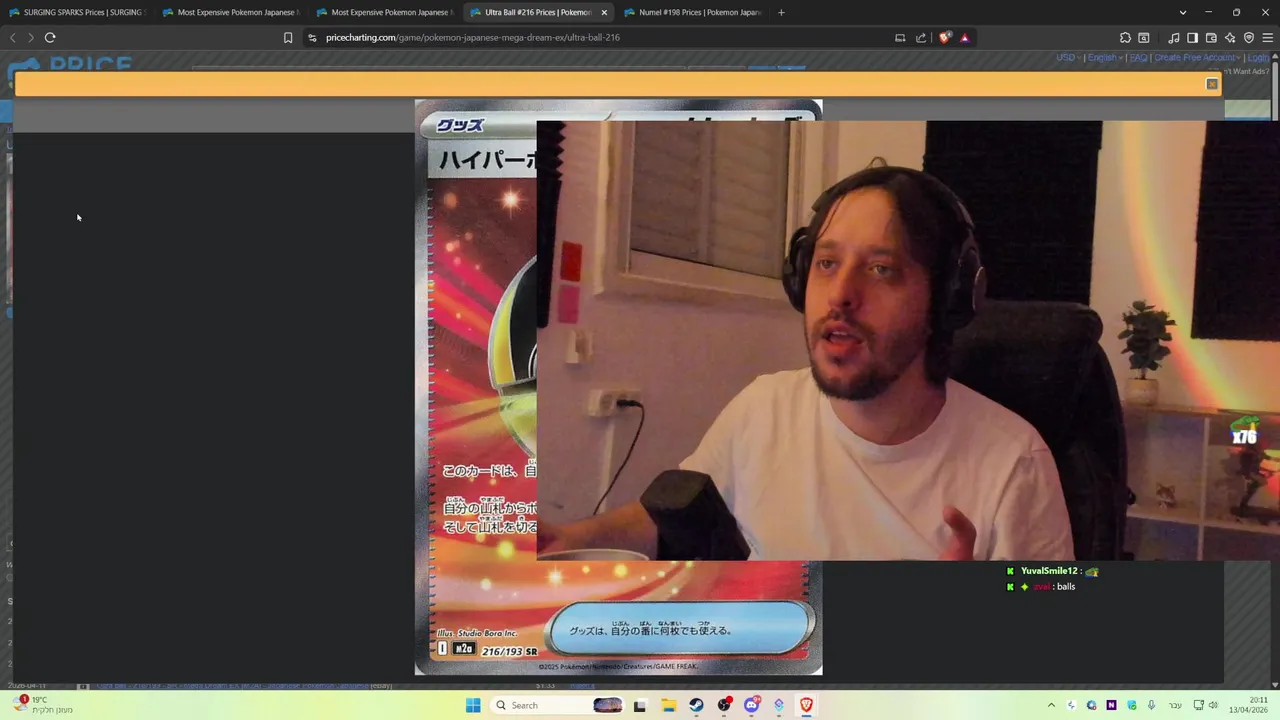Open Steam from the taskbar
Image resolution: width=1280 pixels, height=720 pixels.
(696, 705)
